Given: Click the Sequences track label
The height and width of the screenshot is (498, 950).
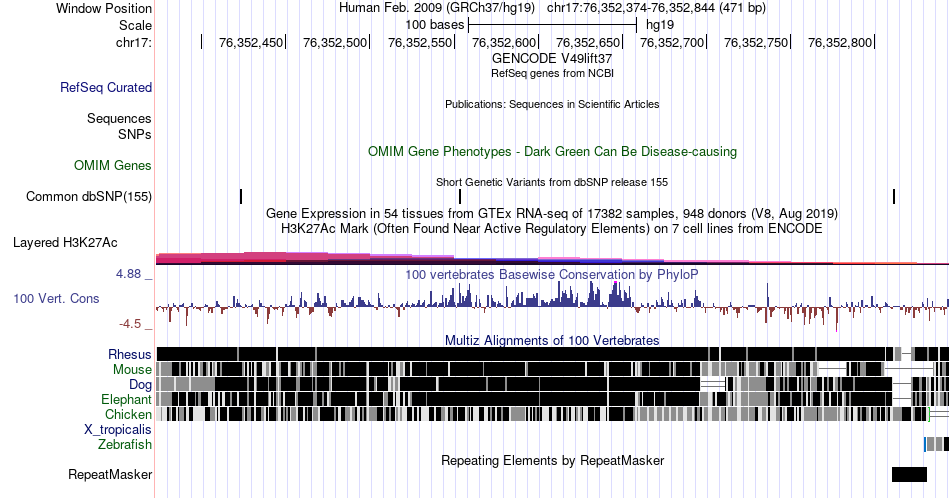Looking at the screenshot, I should 119,118.
